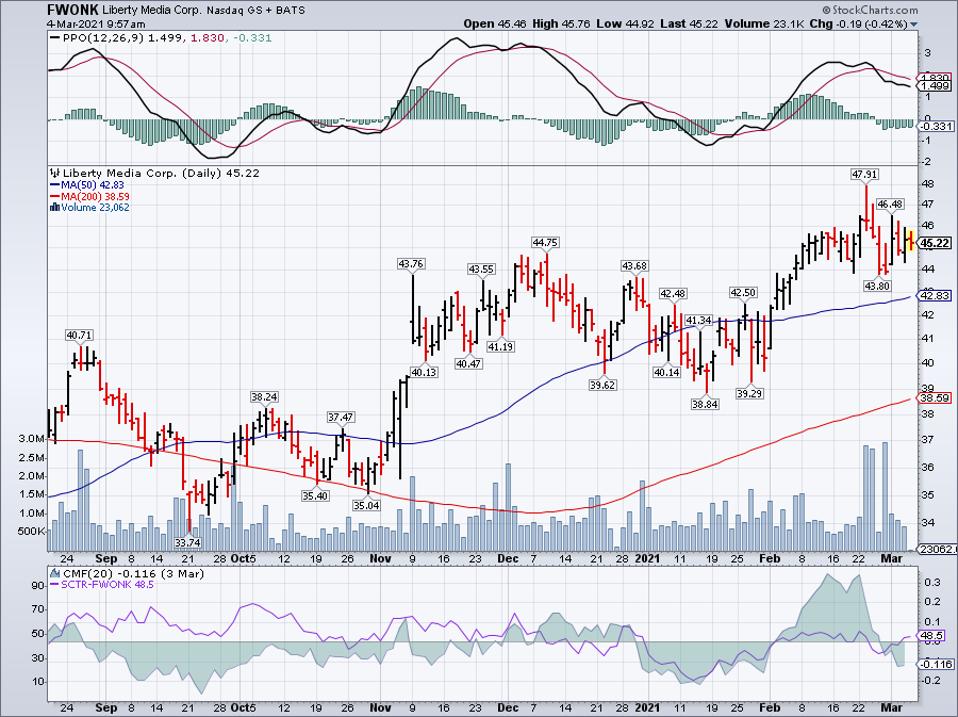Click the -0.331 histogram tag on the PPO axis
958x717 pixels.
(x=935, y=126)
